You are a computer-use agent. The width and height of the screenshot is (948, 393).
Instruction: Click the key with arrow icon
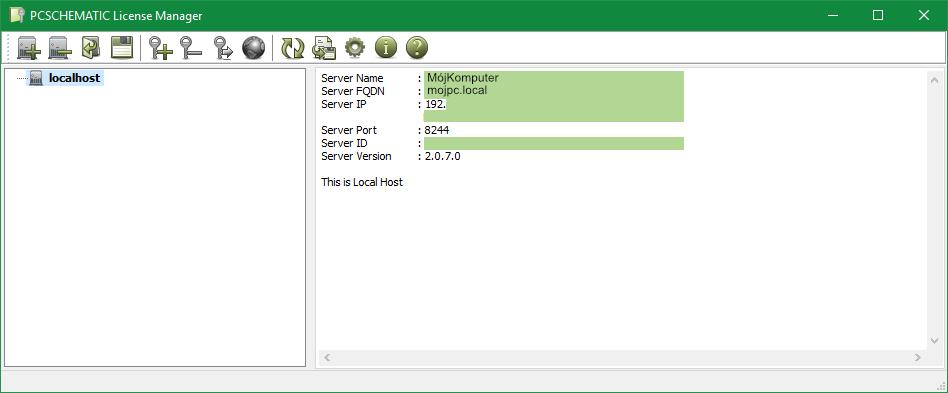click(x=223, y=48)
